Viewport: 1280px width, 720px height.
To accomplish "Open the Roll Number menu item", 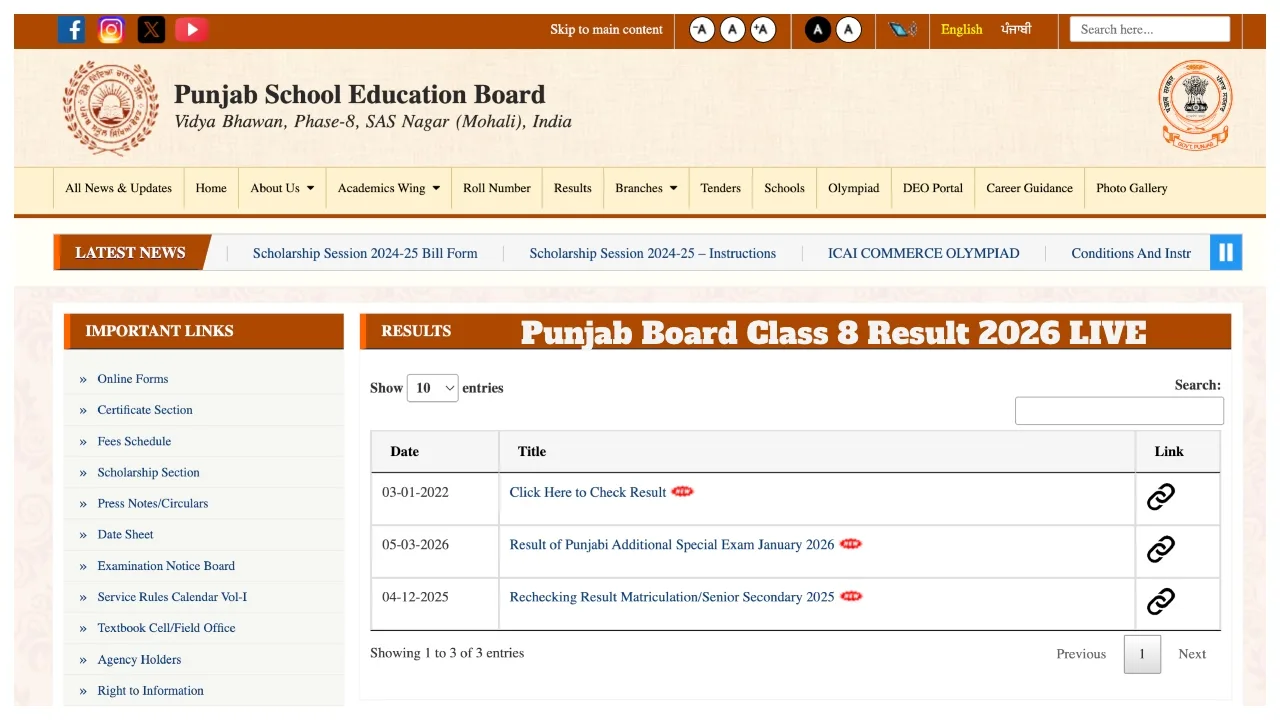I will coord(496,188).
